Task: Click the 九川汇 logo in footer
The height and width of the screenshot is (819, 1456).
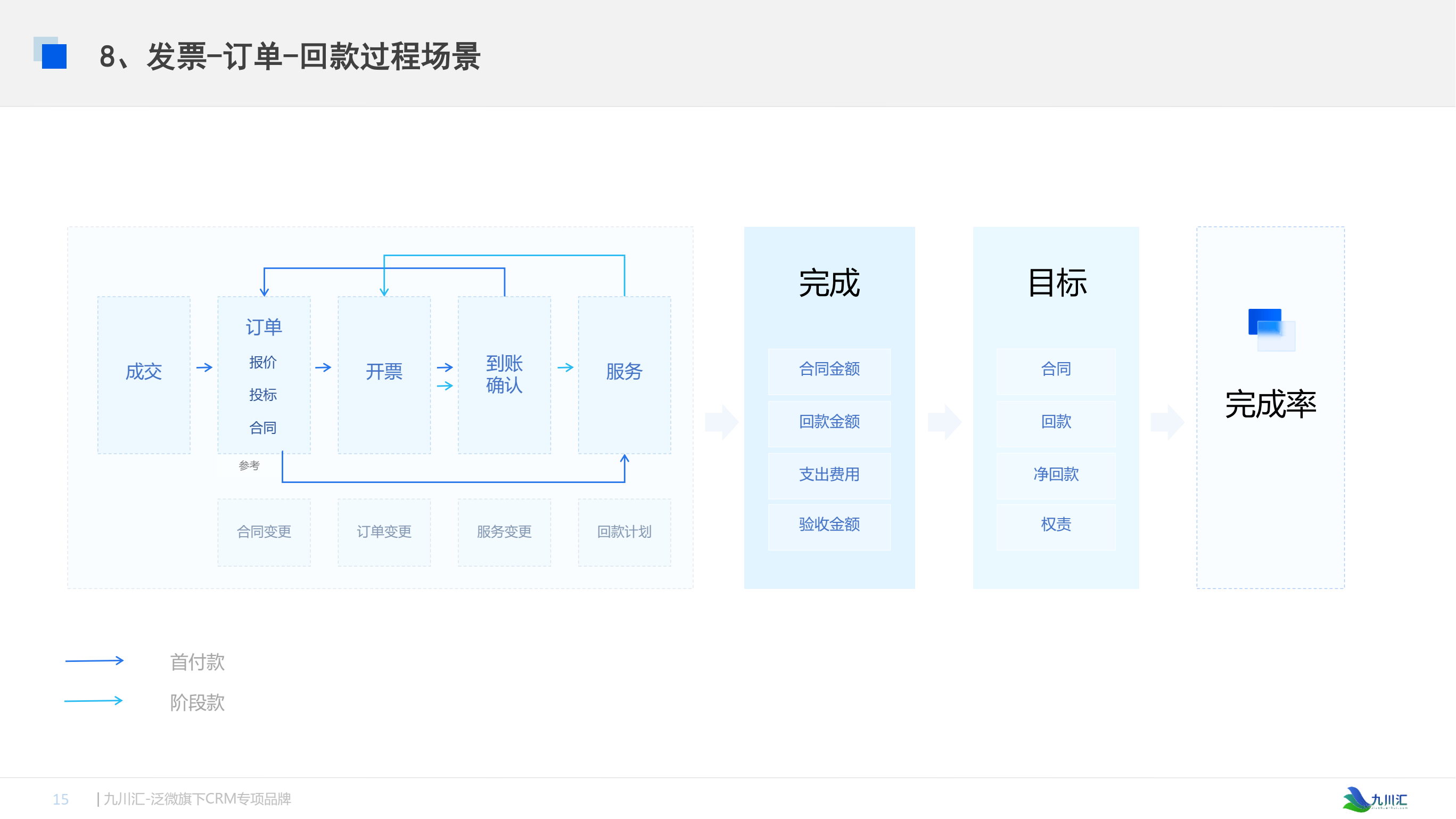Action: tap(1375, 799)
